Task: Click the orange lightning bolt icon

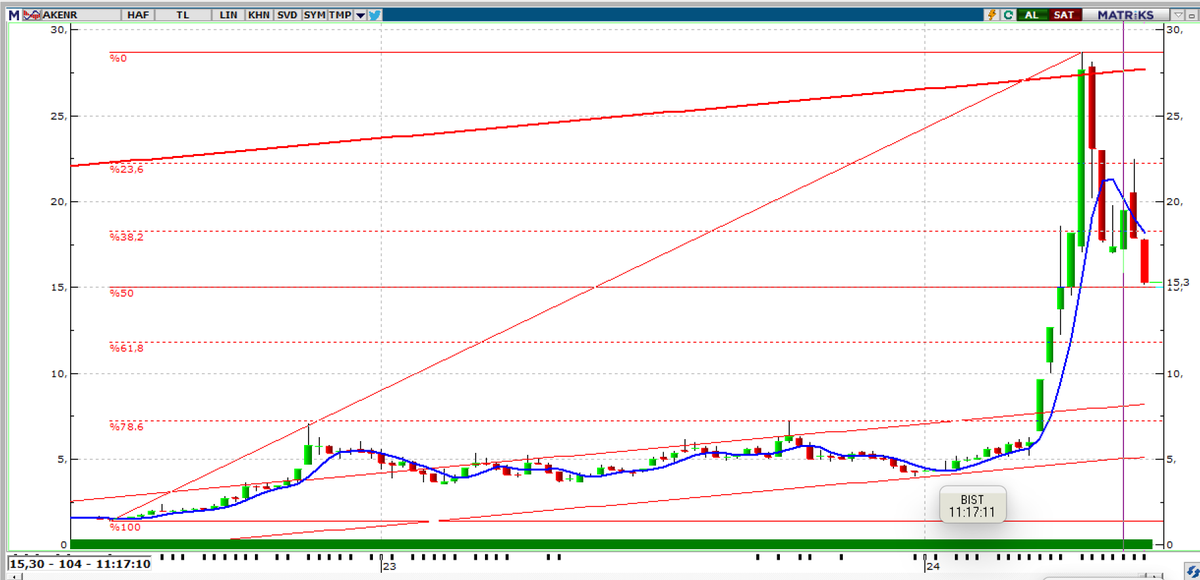Action: (992, 15)
